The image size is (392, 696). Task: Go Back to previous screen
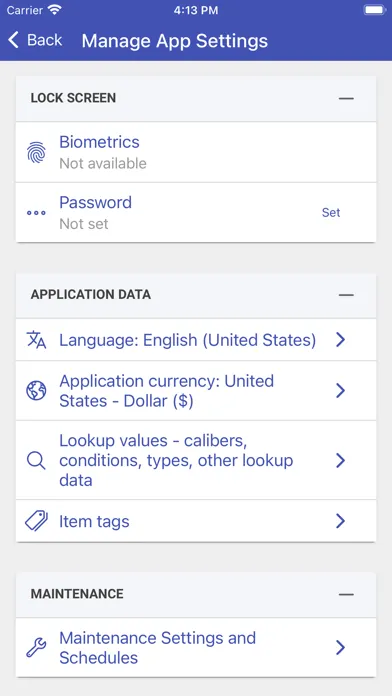[35, 40]
